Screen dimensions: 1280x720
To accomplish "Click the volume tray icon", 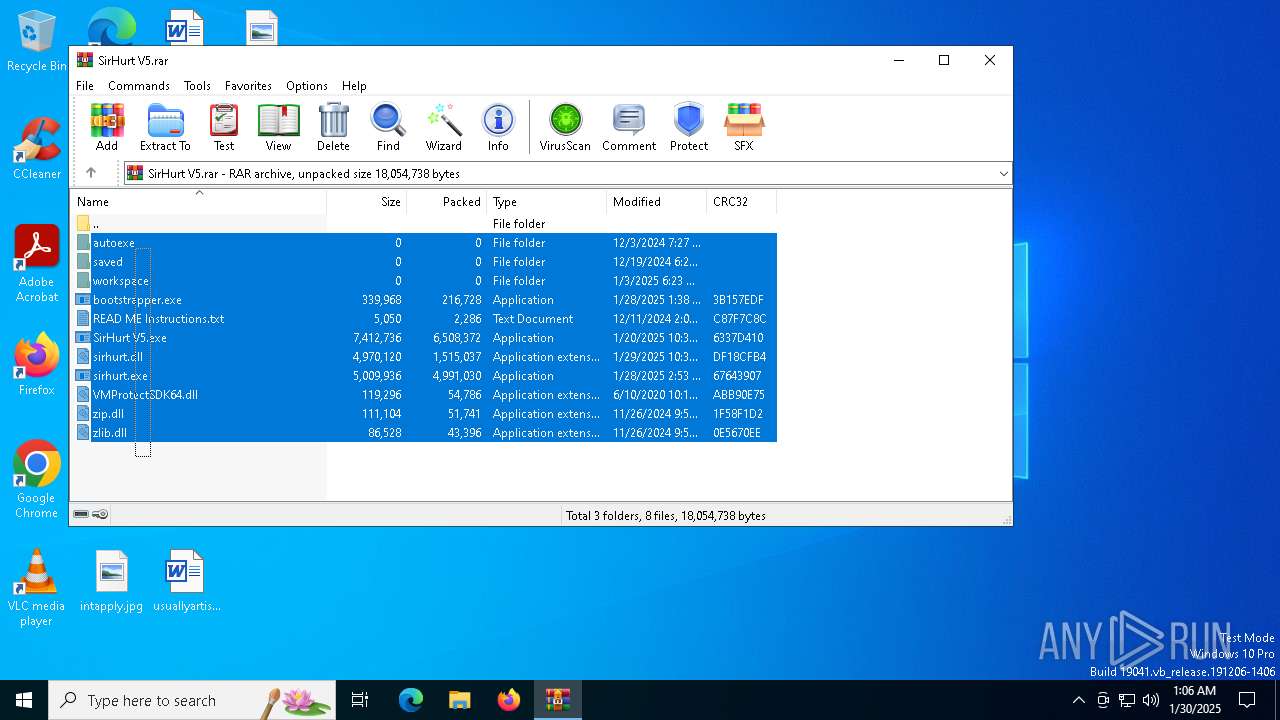I will 1151,700.
